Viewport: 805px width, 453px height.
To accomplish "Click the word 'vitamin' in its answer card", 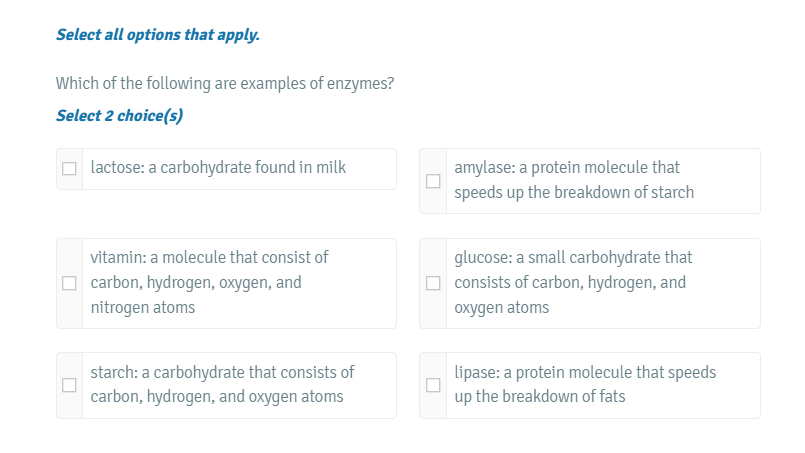I will pos(116,258).
